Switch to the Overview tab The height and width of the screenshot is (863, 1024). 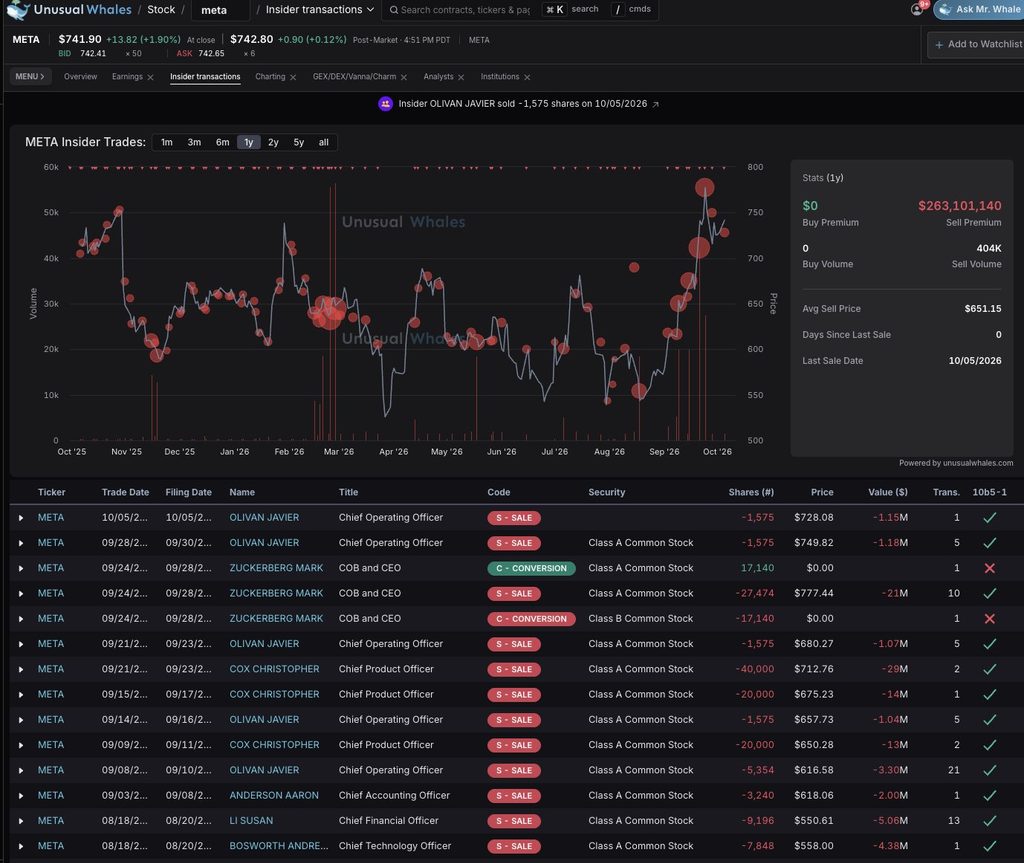point(80,76)
